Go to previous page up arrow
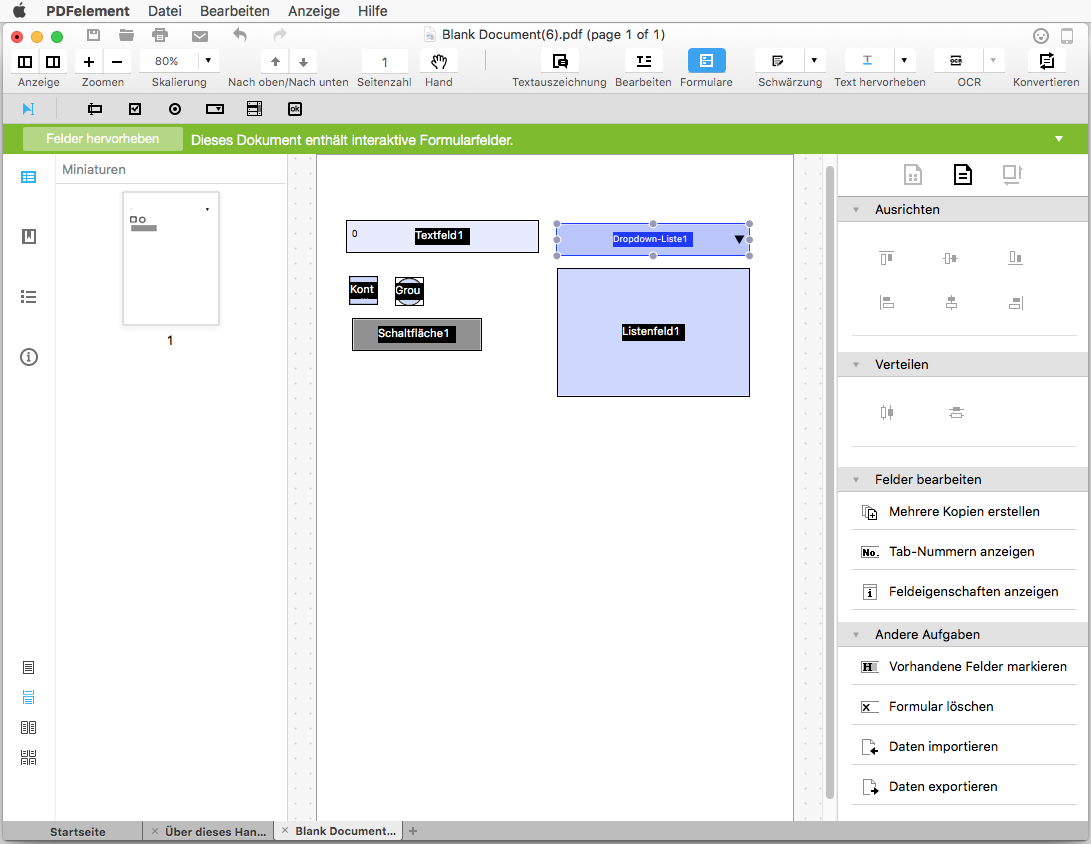 tap(276, 62)
